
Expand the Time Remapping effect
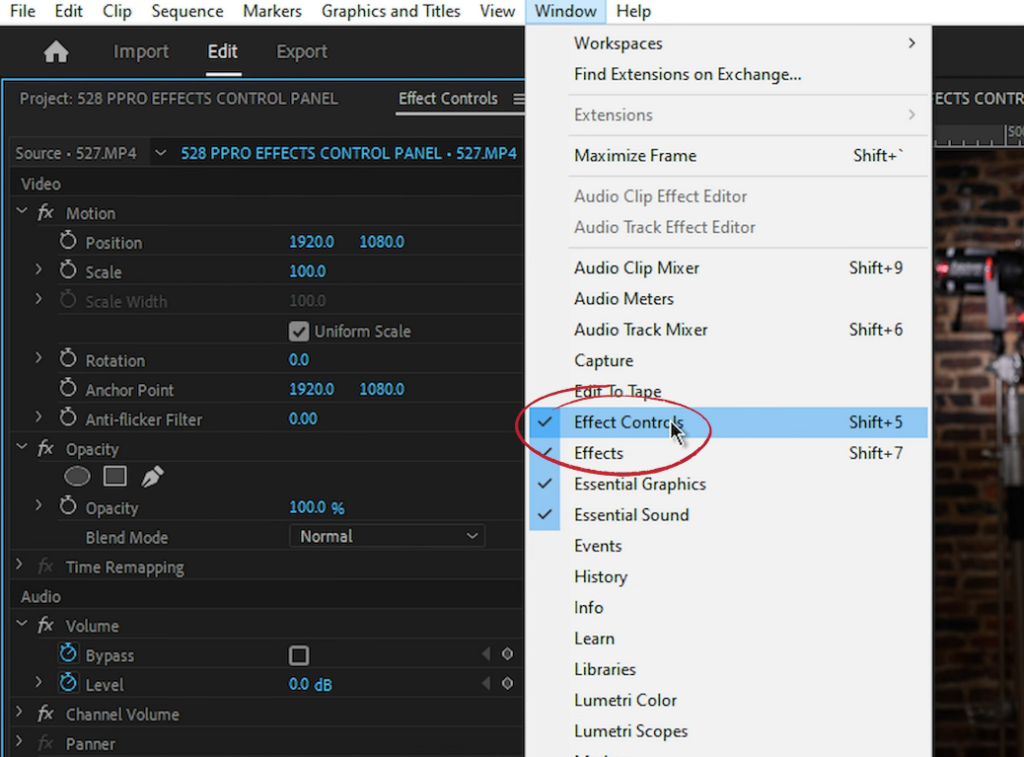coord(20,567)
